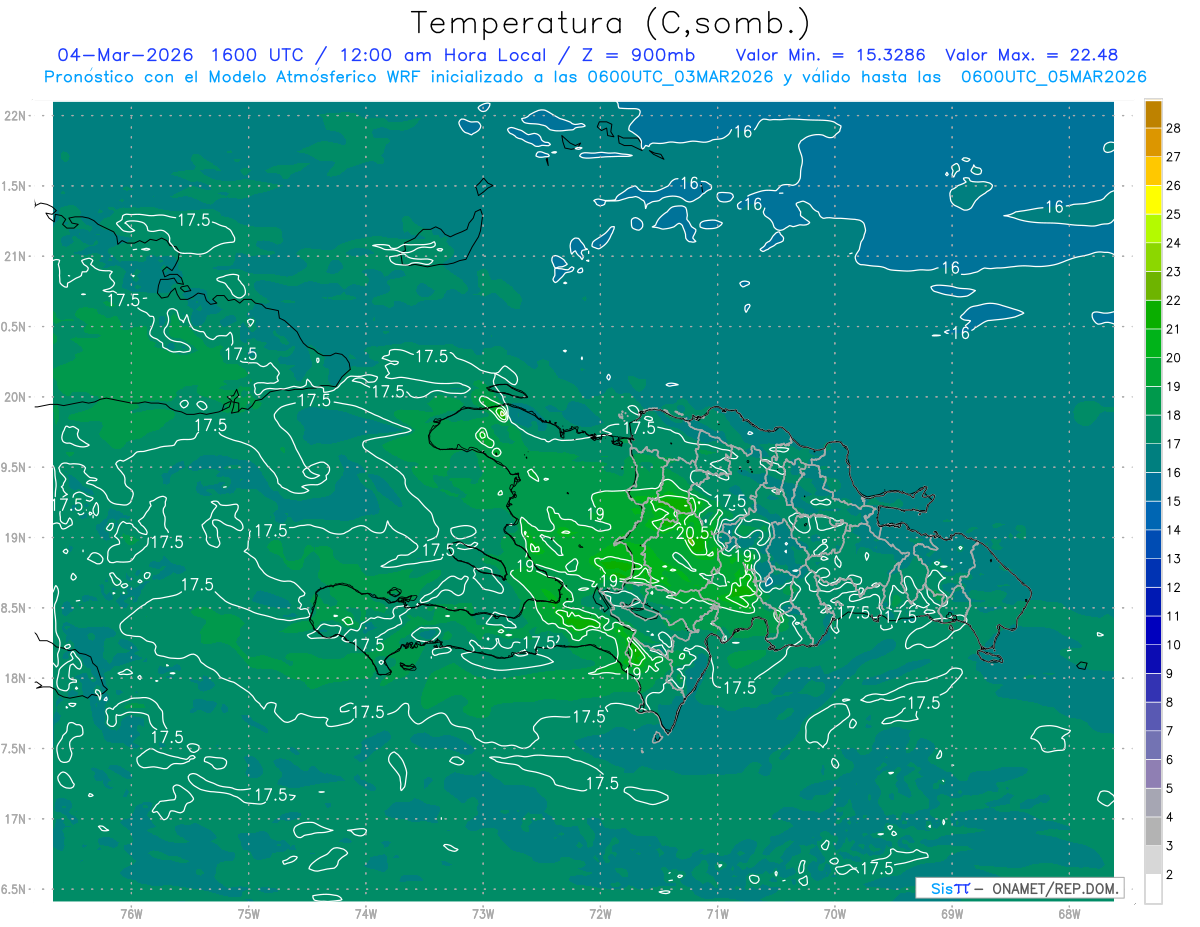Click the '19N' latitude axis label

[x=16, y=538]
